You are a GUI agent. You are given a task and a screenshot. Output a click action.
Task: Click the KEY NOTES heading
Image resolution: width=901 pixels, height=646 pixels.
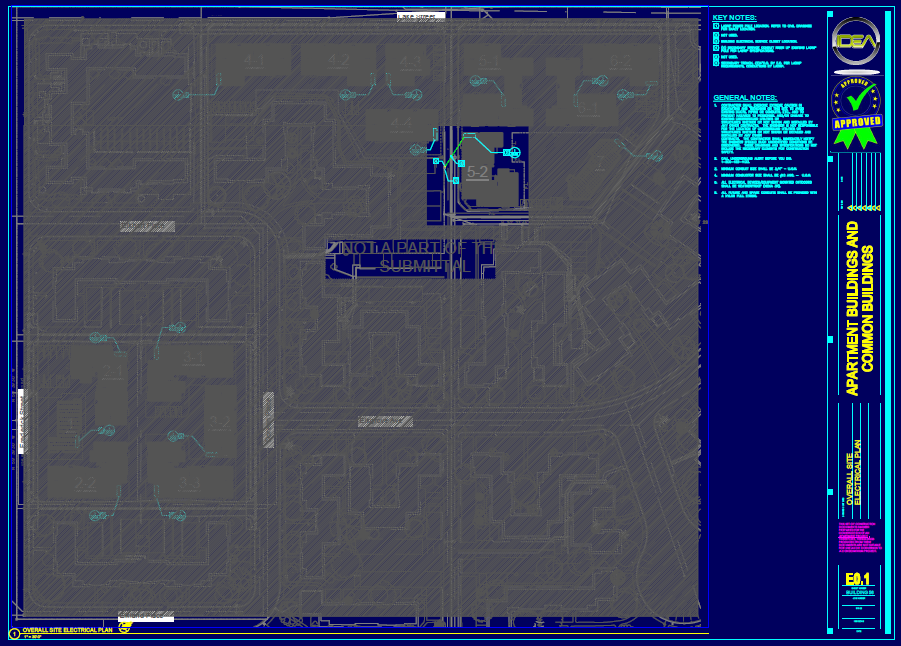click(x=734, y=17)
